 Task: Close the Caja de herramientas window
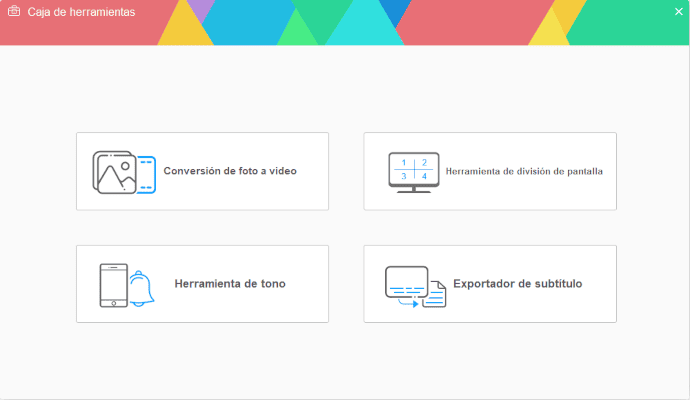679,12
